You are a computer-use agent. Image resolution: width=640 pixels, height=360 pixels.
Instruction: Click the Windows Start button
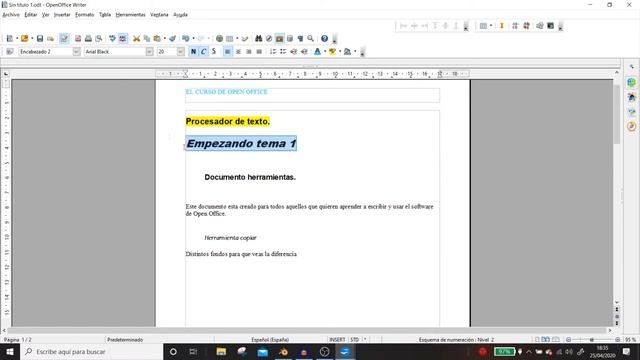tap(10, 351)
